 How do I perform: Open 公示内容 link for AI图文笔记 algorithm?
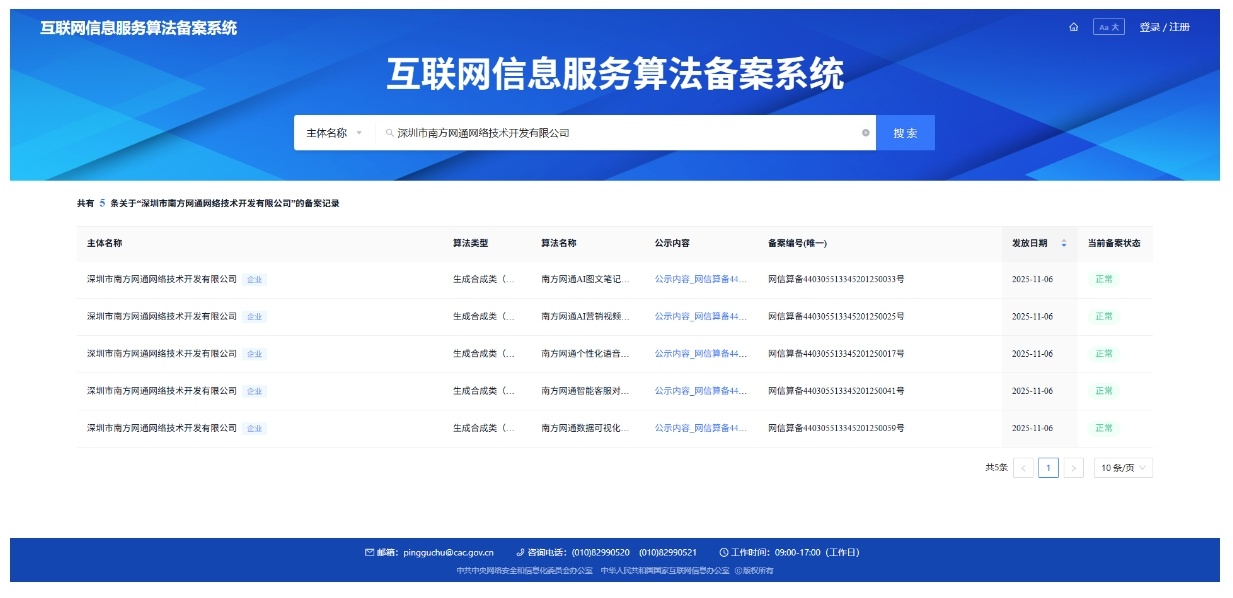(x=700, y=279)
